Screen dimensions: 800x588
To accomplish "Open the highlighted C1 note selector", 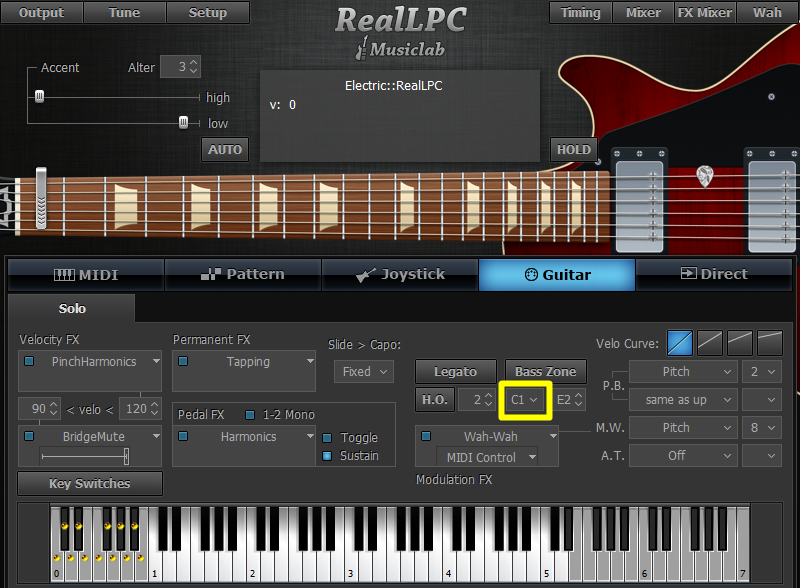I will (x=524, y=399).
